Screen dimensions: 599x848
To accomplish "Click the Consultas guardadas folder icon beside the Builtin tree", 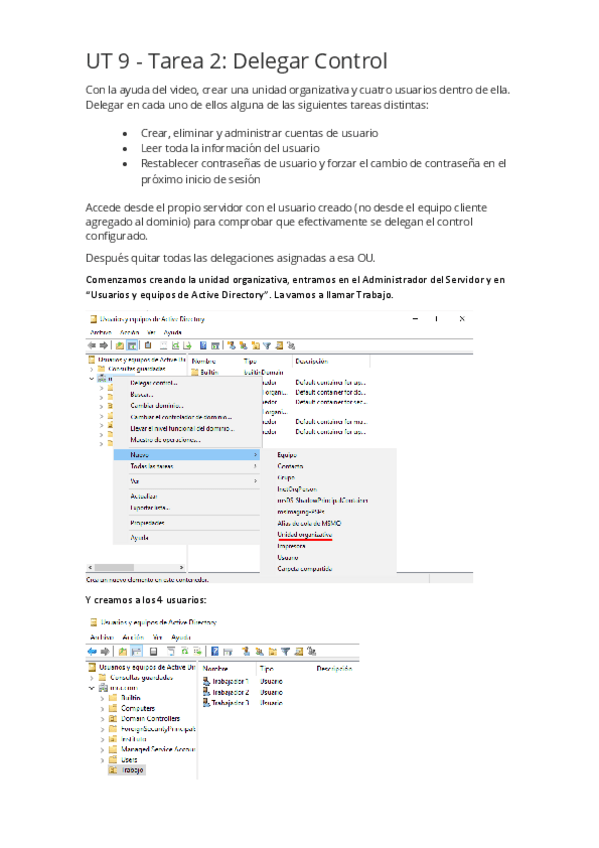I will 102,677.
